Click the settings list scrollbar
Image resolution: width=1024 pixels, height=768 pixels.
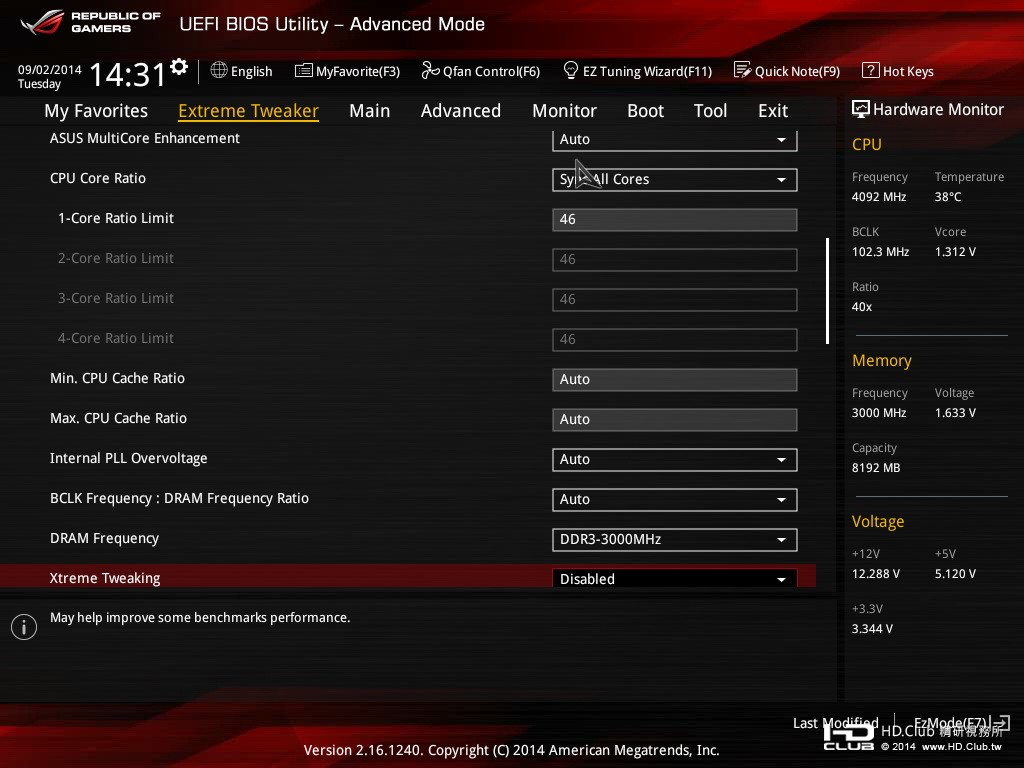tap(827, 291)
